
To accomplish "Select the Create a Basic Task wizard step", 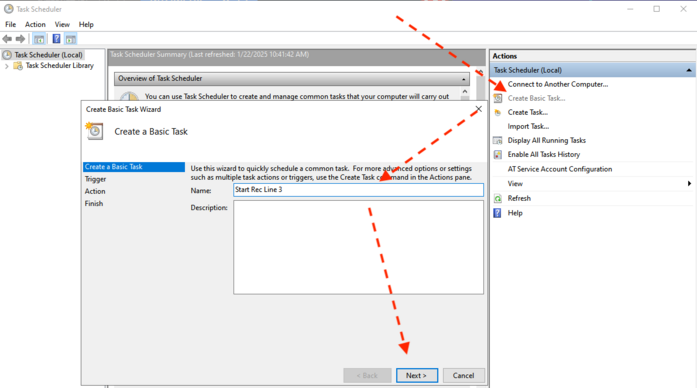I will [134, 167].
